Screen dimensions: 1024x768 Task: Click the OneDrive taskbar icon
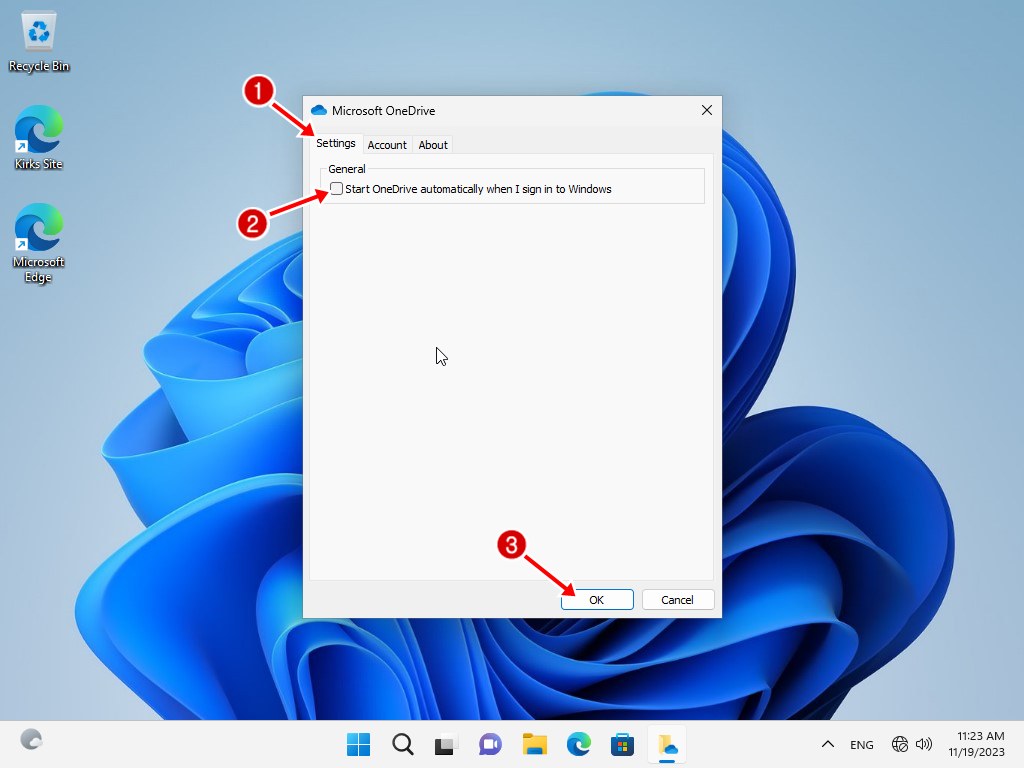click(666, 744)
